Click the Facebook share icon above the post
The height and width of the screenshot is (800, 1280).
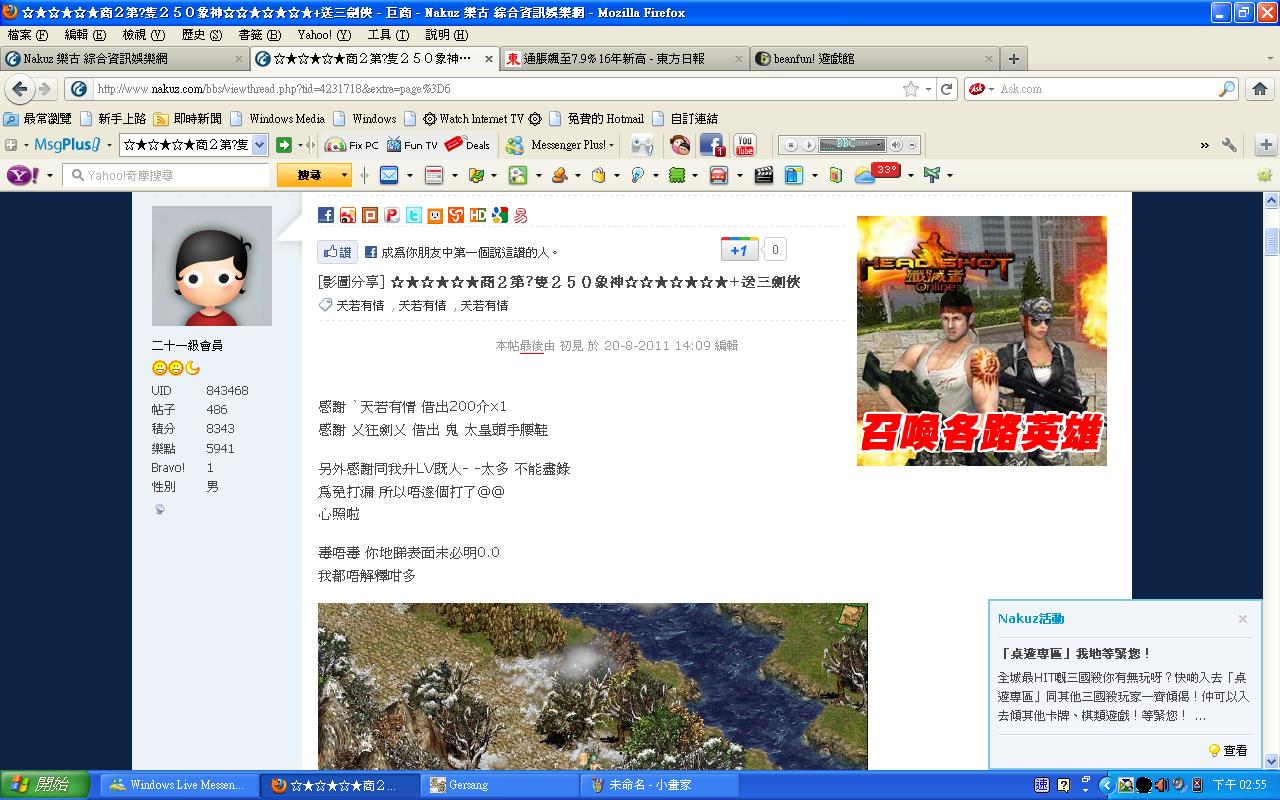coord(326,215)
